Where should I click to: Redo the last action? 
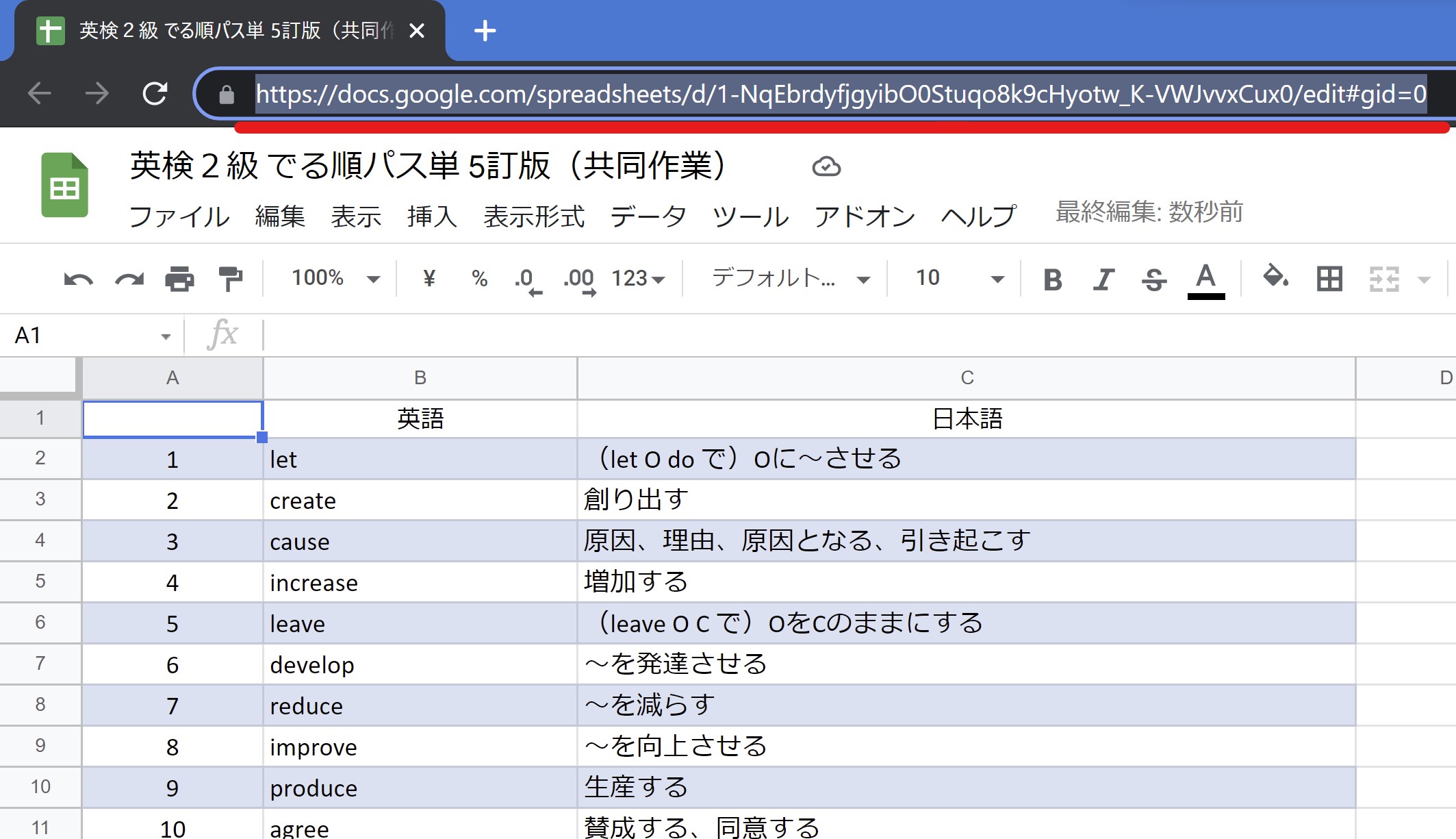pos(129,279)
